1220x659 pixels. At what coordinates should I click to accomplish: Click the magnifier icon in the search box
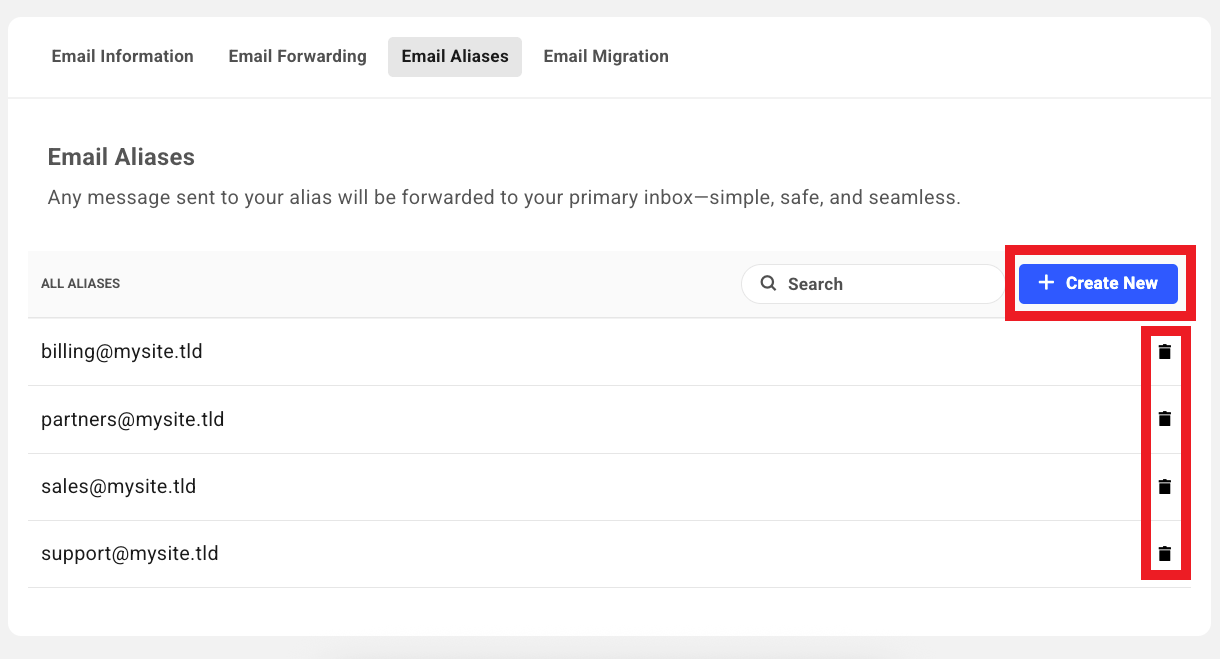click(768, 283)
